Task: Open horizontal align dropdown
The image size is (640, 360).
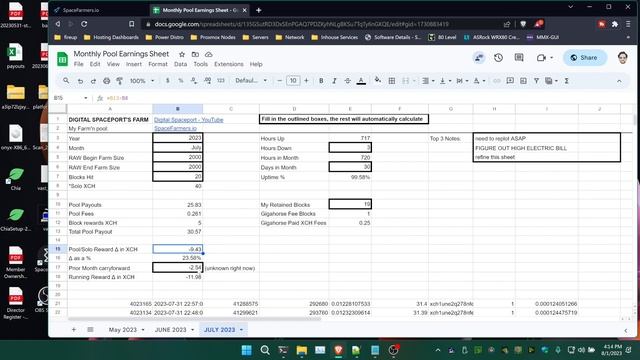Action: click(x=428, y=81)
